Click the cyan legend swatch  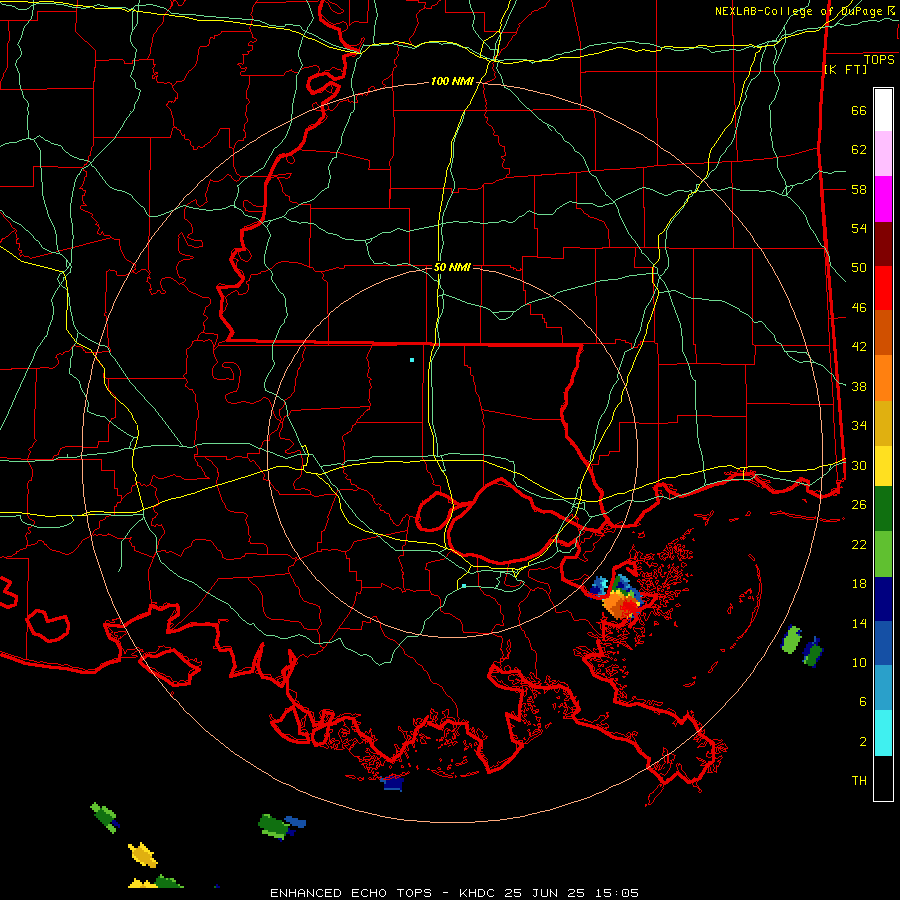(x=883, y=733)
